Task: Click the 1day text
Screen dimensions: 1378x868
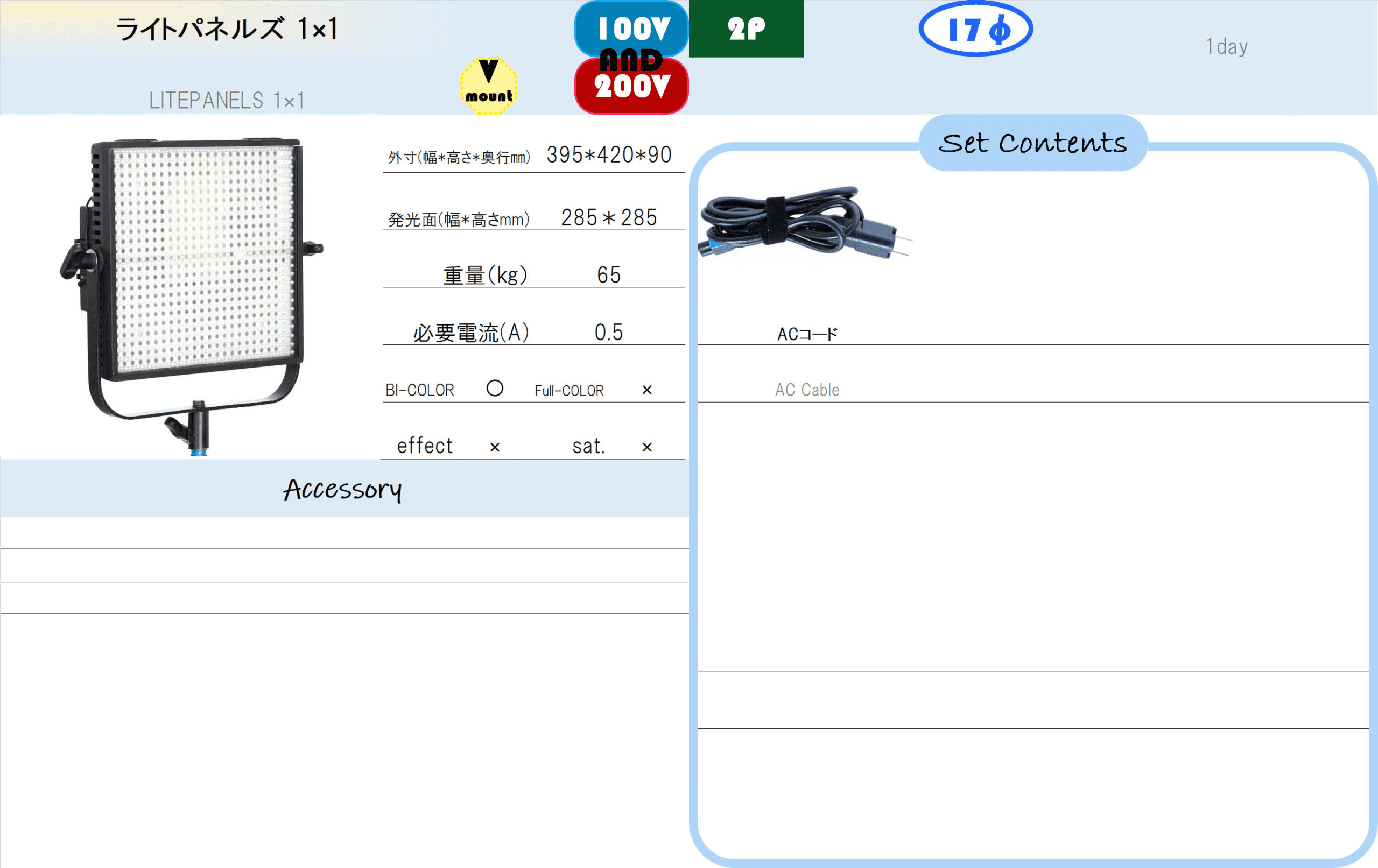Action: tap(1226, 46)
